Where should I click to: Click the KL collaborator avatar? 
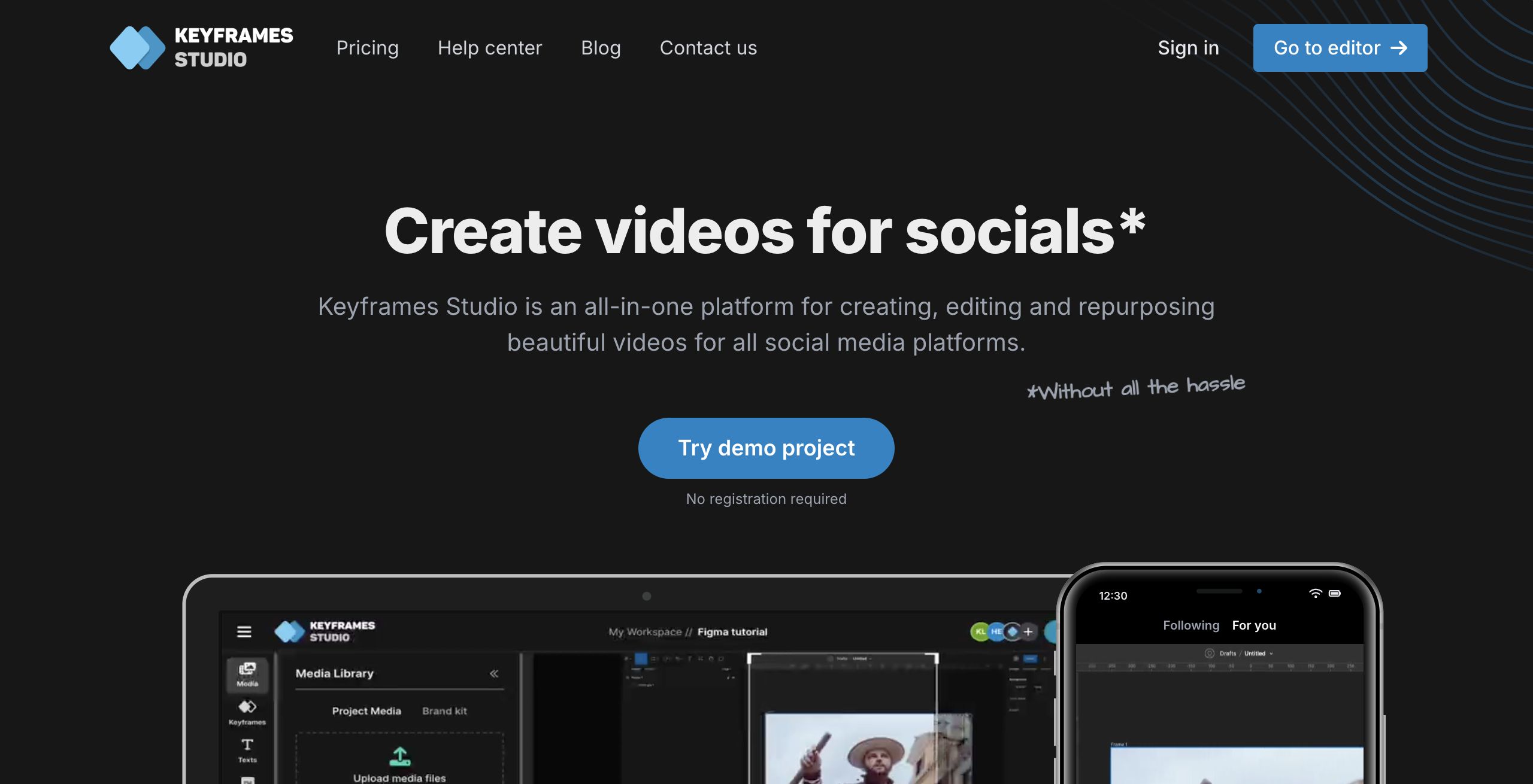pyautogui.click(x=980, y=631)
